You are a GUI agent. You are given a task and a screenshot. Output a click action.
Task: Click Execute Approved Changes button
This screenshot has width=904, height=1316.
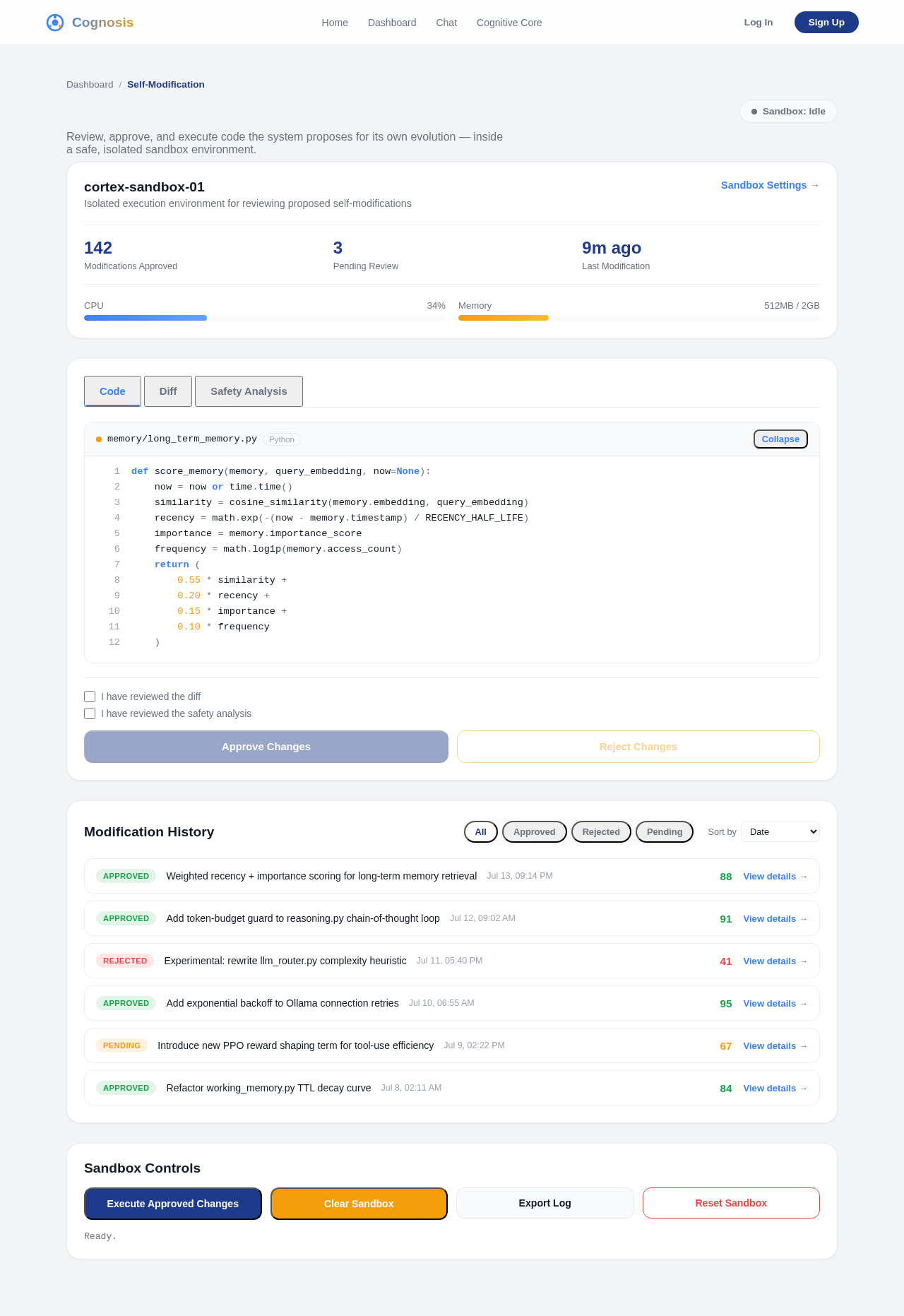click(173, 1204)
